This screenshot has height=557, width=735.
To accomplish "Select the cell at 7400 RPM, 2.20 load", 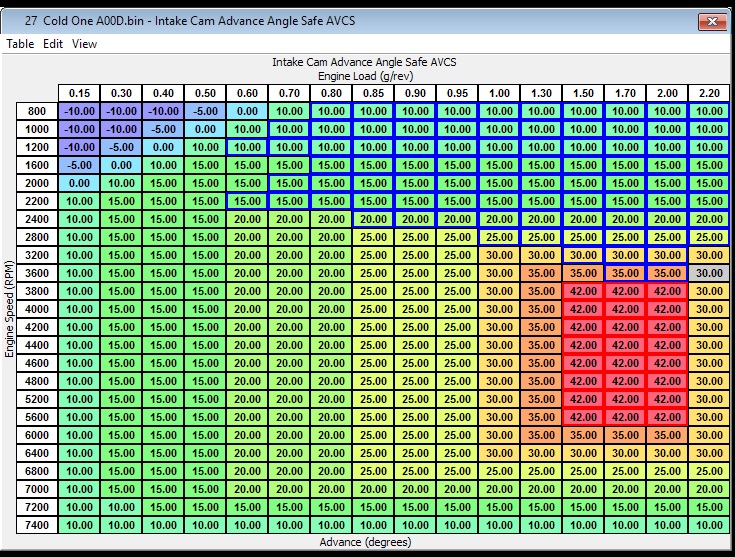I will pyautogui.click(x=709, y=524).
